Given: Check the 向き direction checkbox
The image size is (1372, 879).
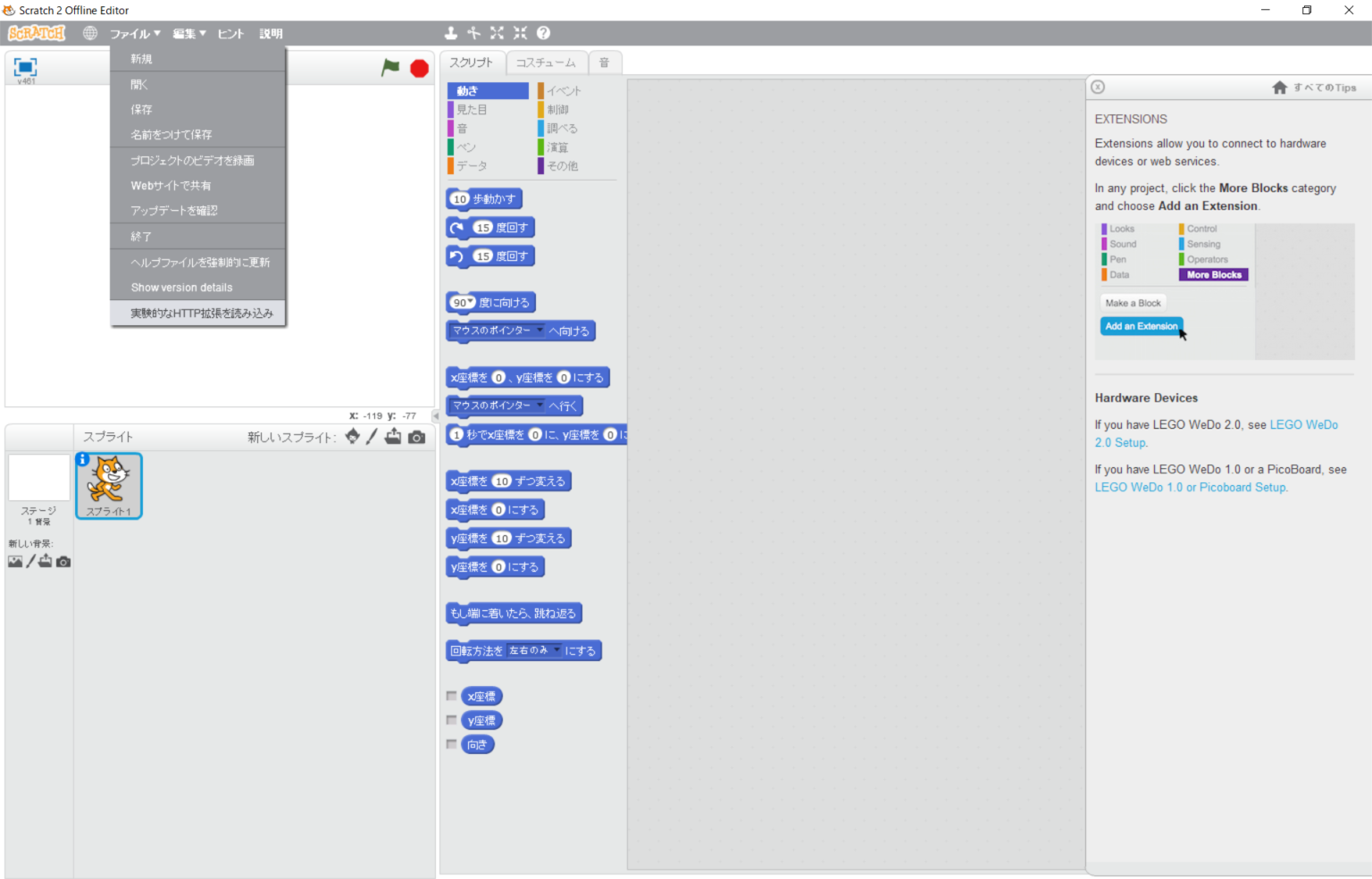Looking at the screenshot, I should [452, 744].
